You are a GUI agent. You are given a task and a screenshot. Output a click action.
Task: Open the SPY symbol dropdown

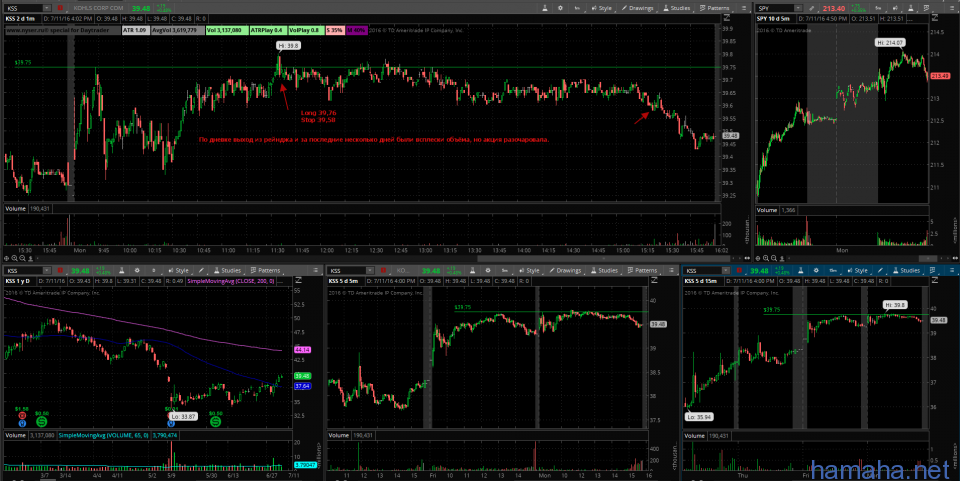(x=798, y=8)
